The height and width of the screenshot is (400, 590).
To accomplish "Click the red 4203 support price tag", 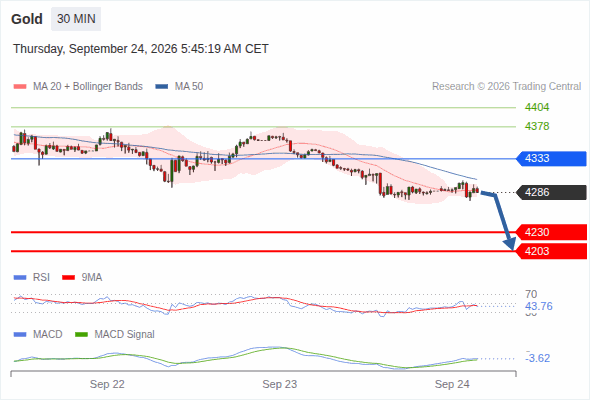I will [x=551, y=251].
